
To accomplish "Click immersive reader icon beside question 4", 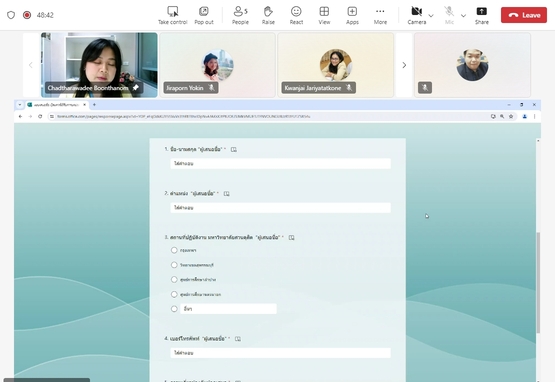I will point(238,339).
